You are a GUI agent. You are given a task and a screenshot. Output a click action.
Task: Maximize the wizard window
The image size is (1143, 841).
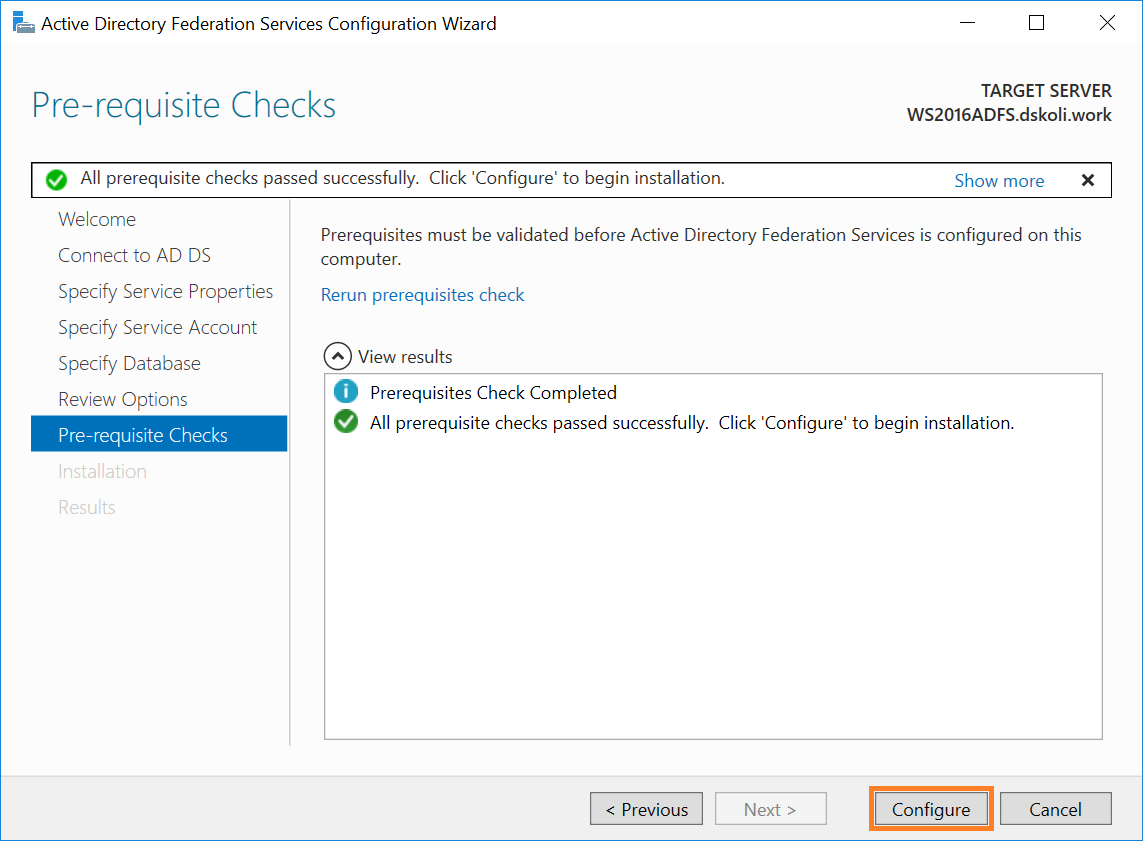(x=1036, y=23)
